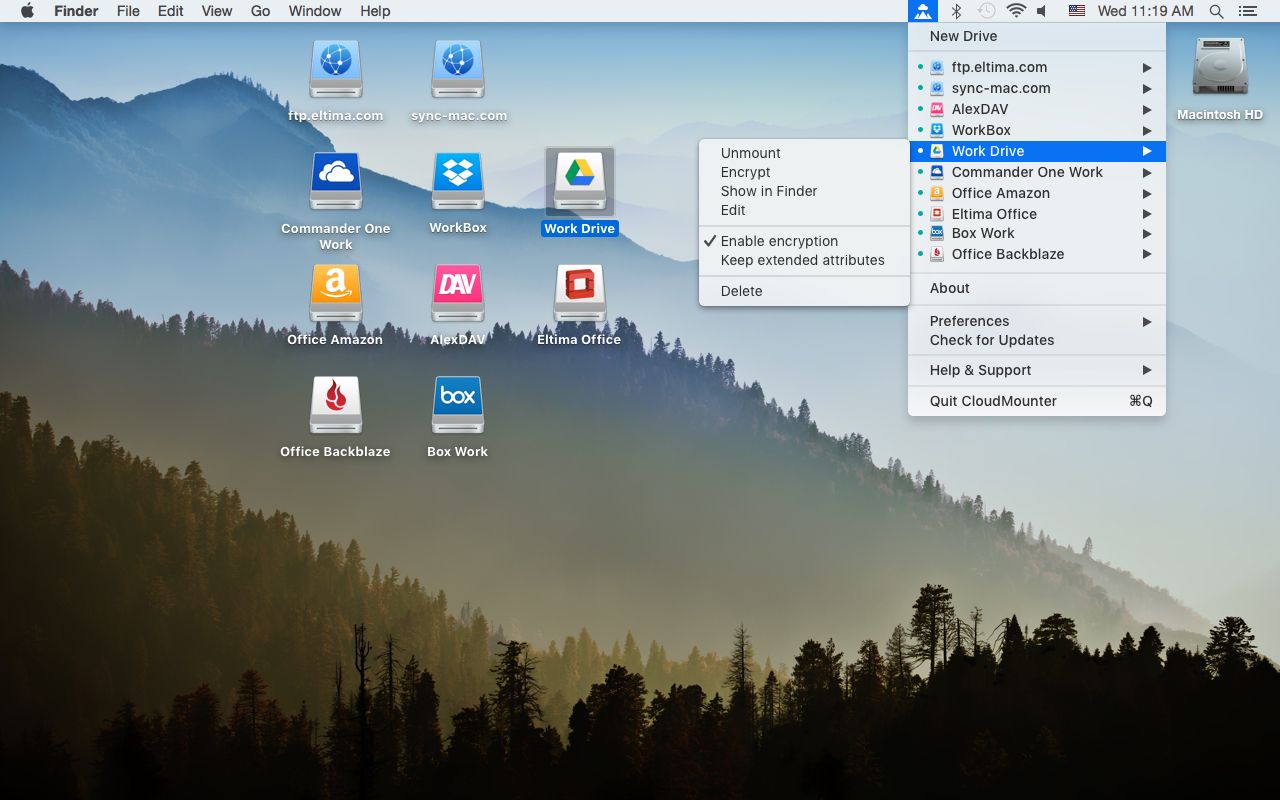This screenshot has height=800, width=1280.
Task: Expand the Help & Support submenu
Action: coord(1148,370)
